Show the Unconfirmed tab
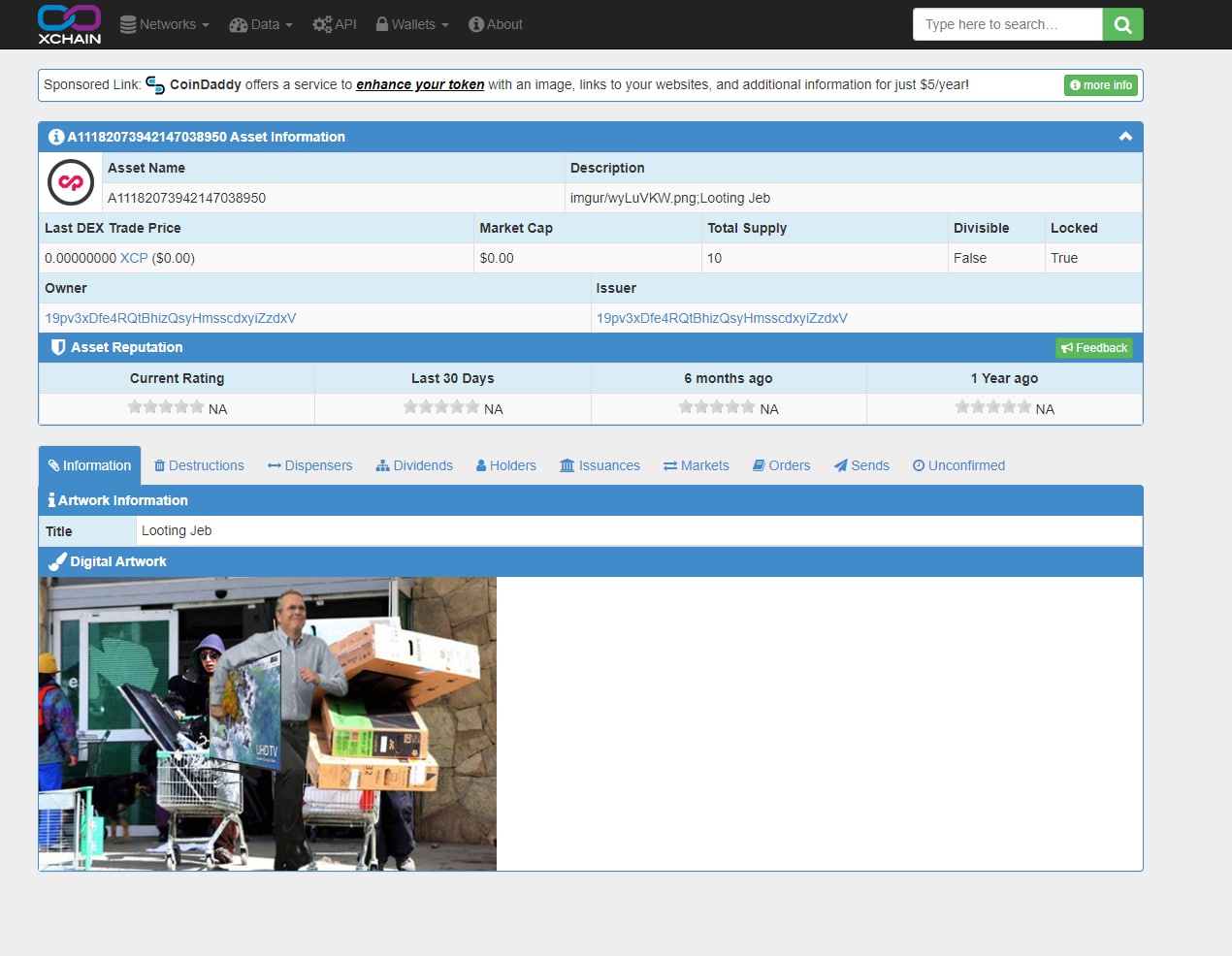The image size is (1232, 956). click(x=958, y=465)
